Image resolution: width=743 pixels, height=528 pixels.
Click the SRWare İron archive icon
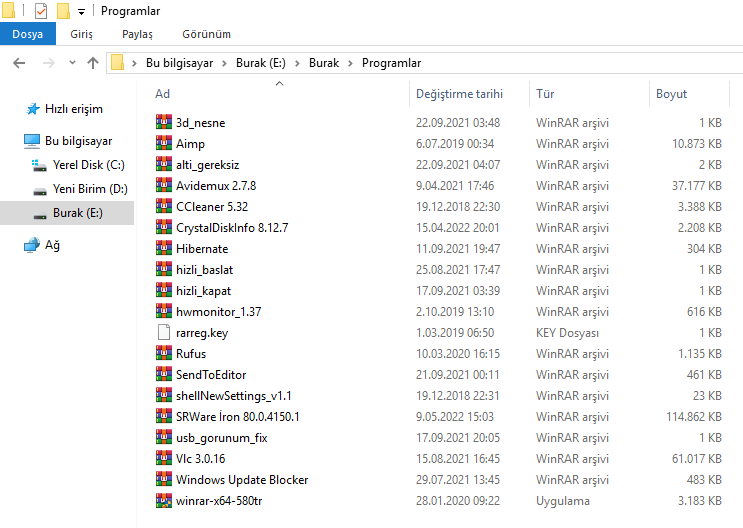[163, 417]
